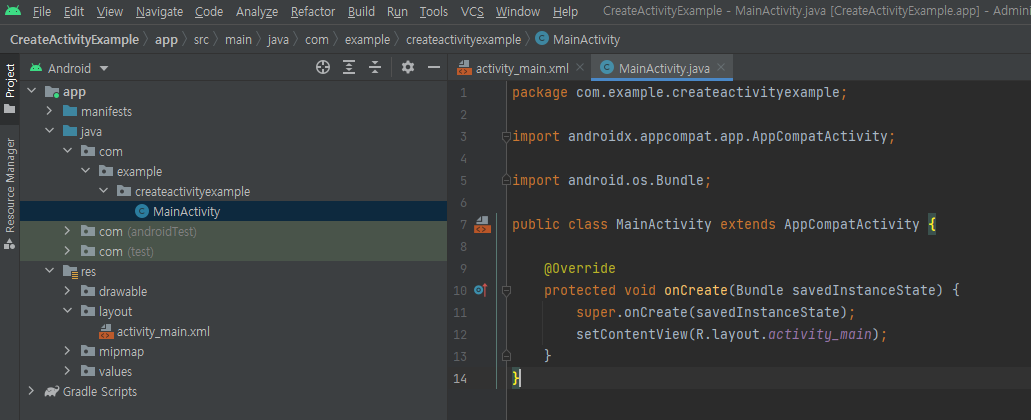Image resolution: width=1031 pixels, height=420 pixels.
Task: Open the Android project view dropdown
Action: click(x=69, y=68)
